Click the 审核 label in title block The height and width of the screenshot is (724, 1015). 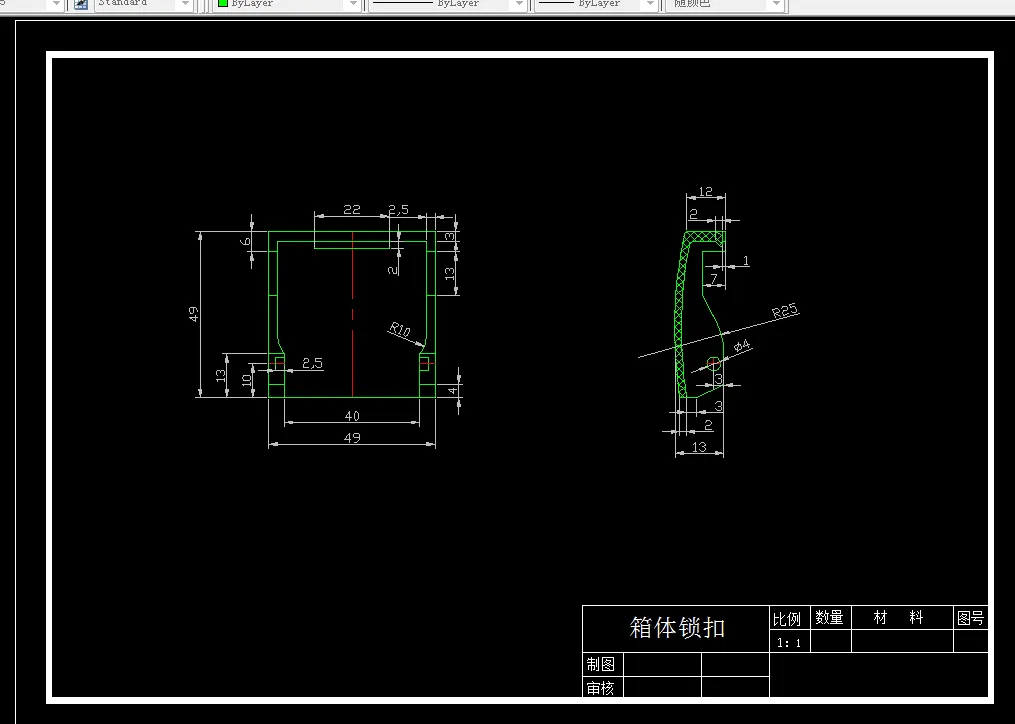click(601, 688)
